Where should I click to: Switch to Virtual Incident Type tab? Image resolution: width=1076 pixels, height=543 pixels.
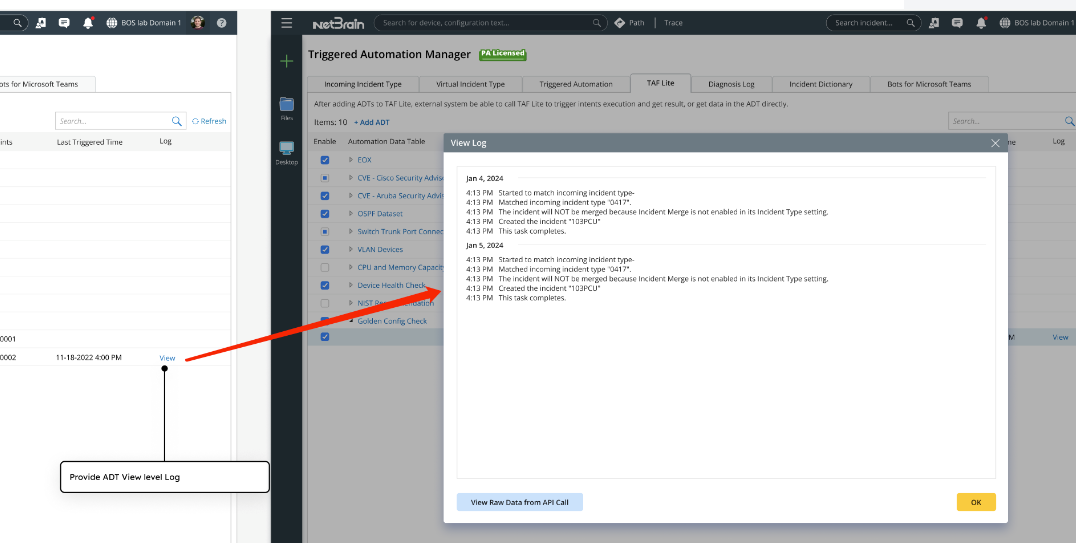click(470, 84)
